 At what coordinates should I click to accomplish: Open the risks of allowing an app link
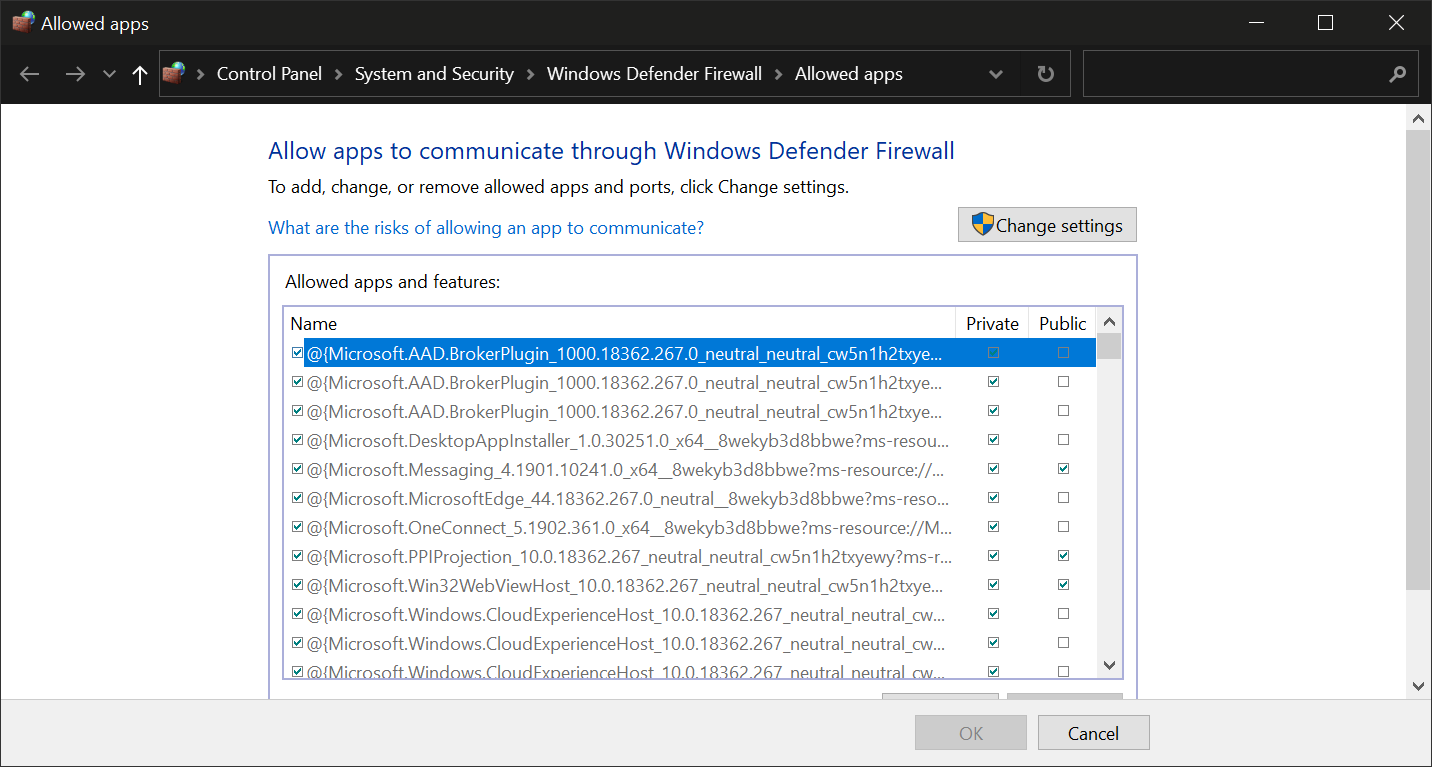point(486,228)
